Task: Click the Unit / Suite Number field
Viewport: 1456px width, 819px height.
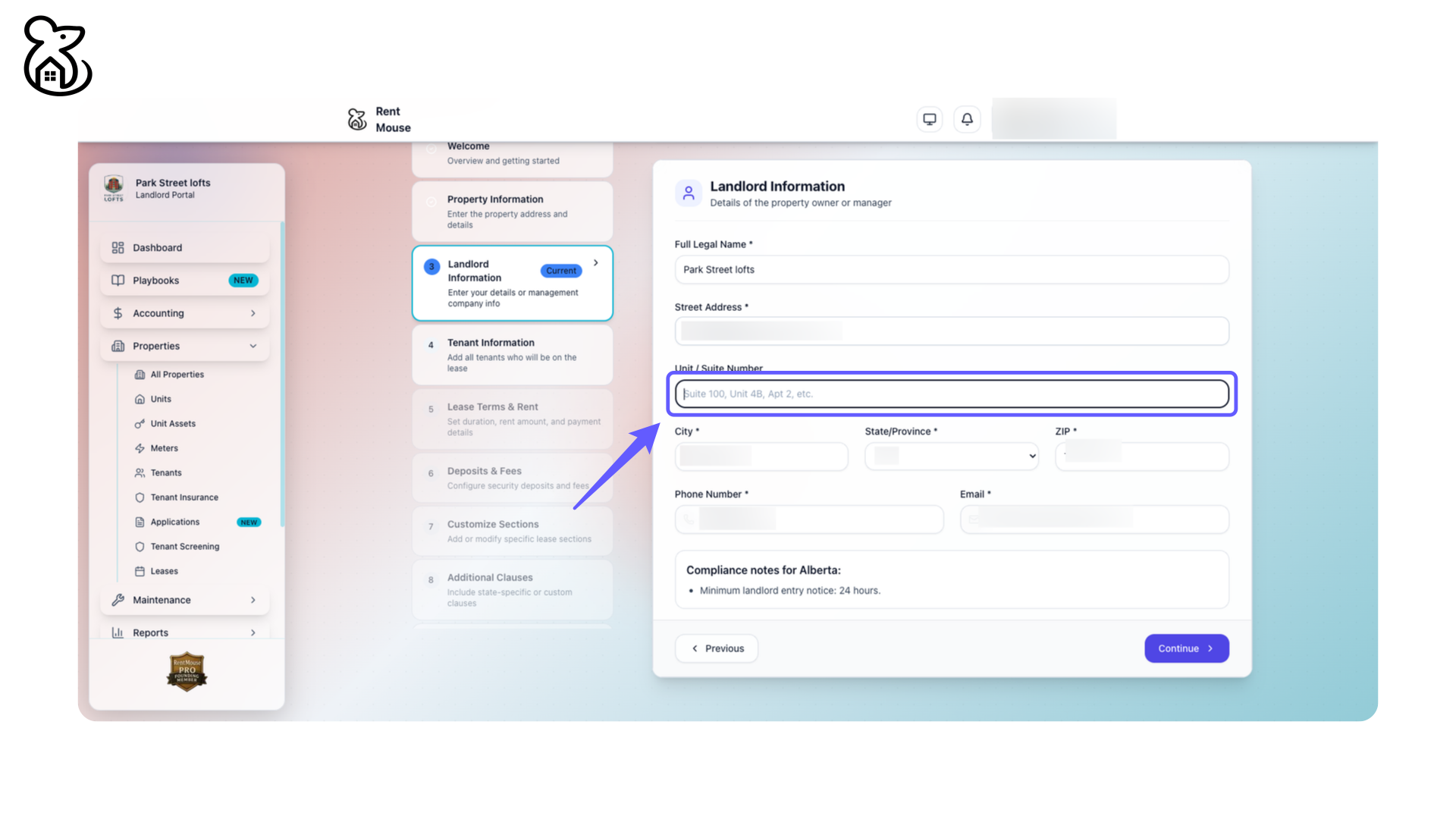Action: pyautogui.click(x=951, y=394)
